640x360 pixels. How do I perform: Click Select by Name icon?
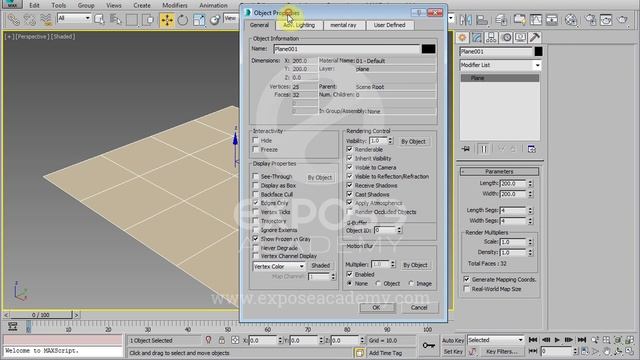tap(116, 20)
